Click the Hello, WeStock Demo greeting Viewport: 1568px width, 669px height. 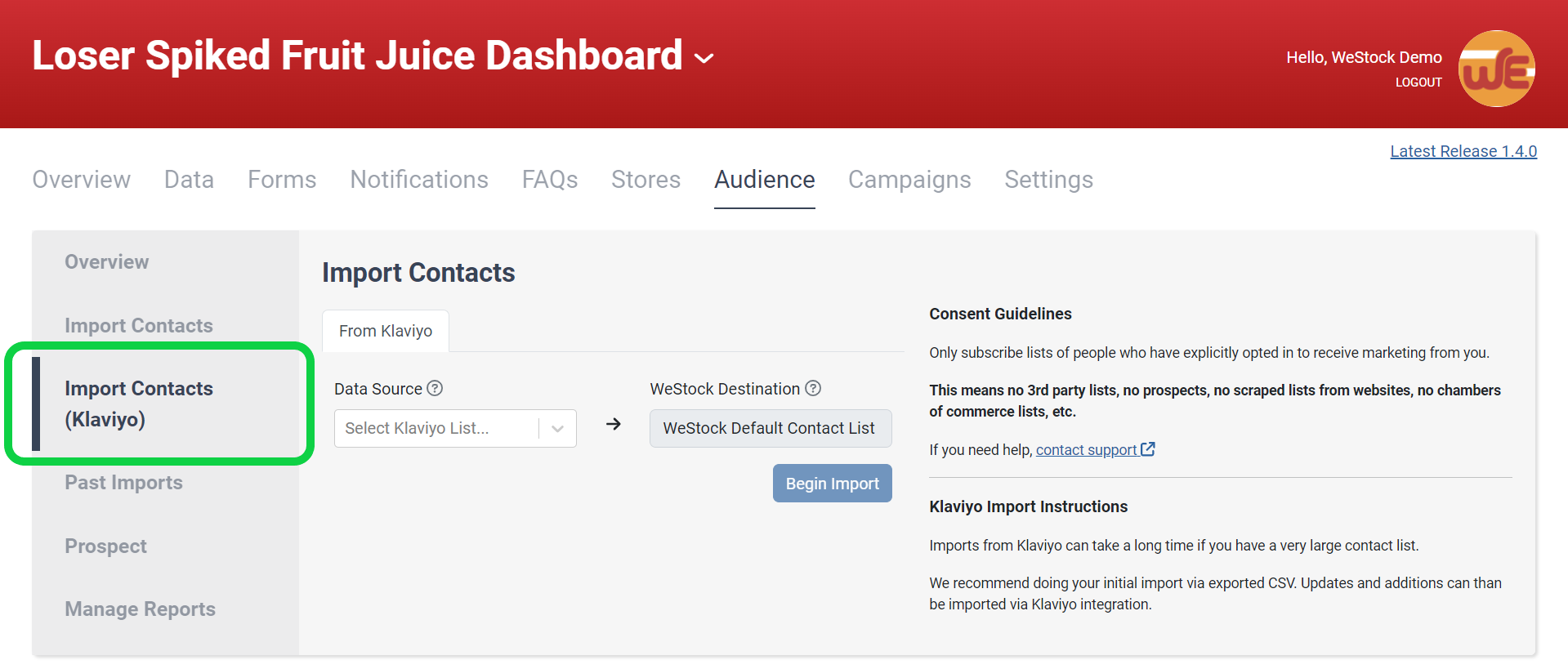(x=1364, y=57)
